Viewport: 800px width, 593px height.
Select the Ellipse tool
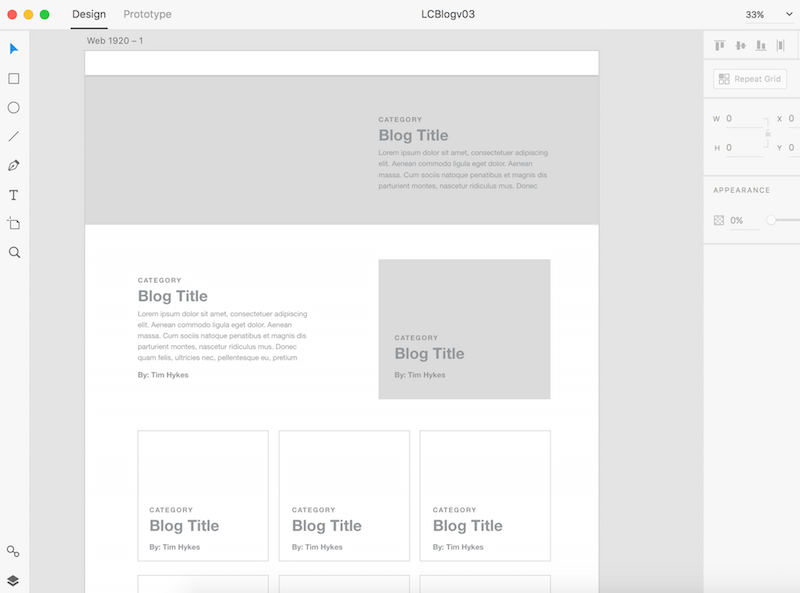click(x=14, y=107)
